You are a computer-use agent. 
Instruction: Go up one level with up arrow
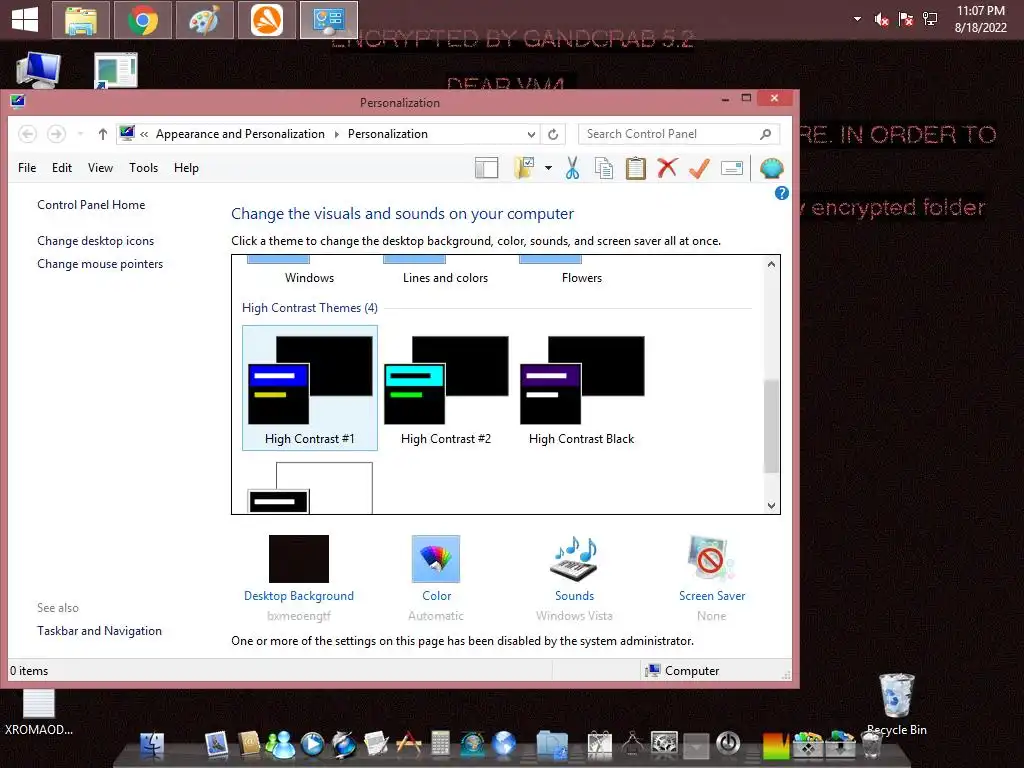103,134
